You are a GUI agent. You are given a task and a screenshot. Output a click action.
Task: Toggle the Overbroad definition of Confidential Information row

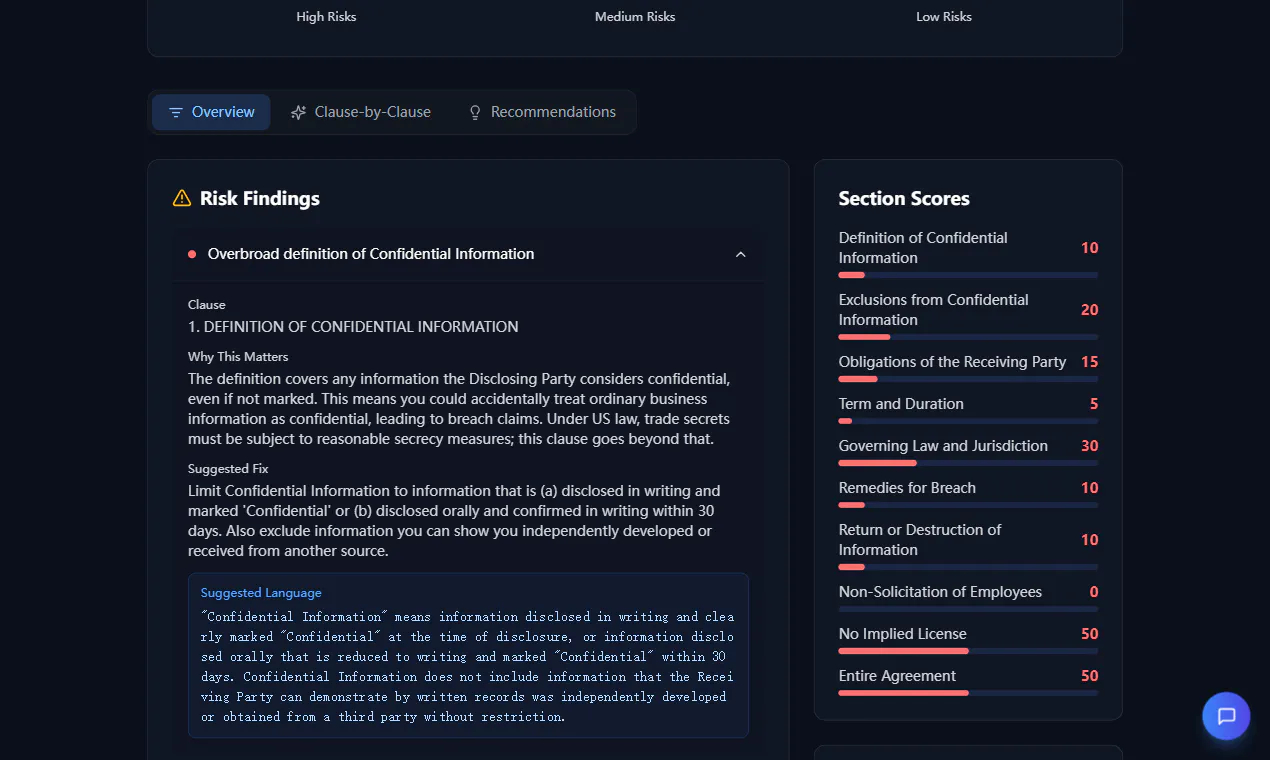click(468, 254)
